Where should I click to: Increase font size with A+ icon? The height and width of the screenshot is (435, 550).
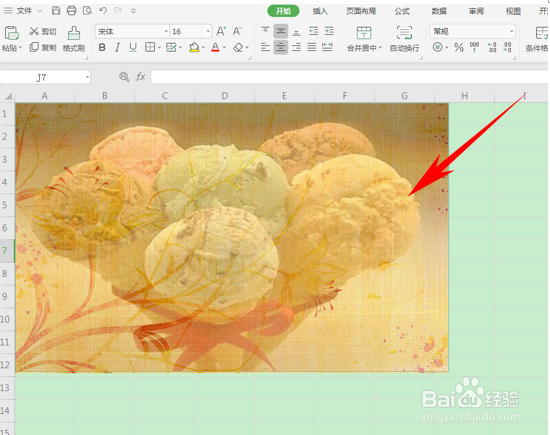221,31
